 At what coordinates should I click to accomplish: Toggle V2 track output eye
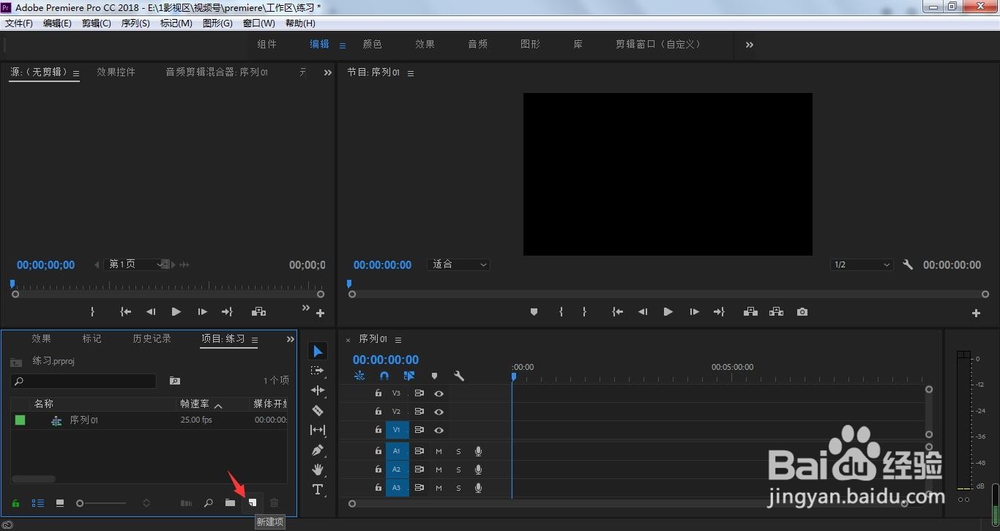coord(439,412)
